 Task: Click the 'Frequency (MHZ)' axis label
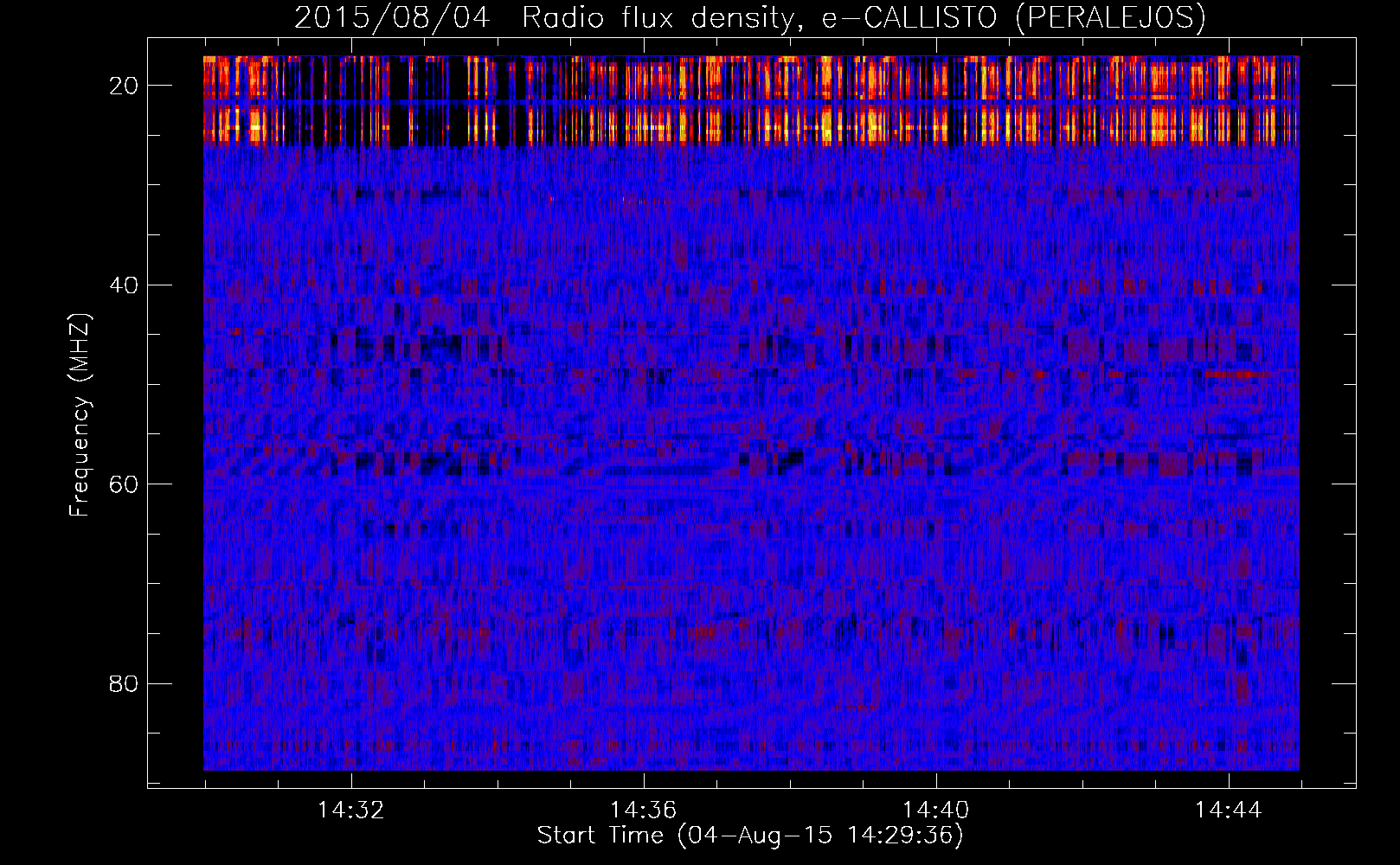[79, 414]
